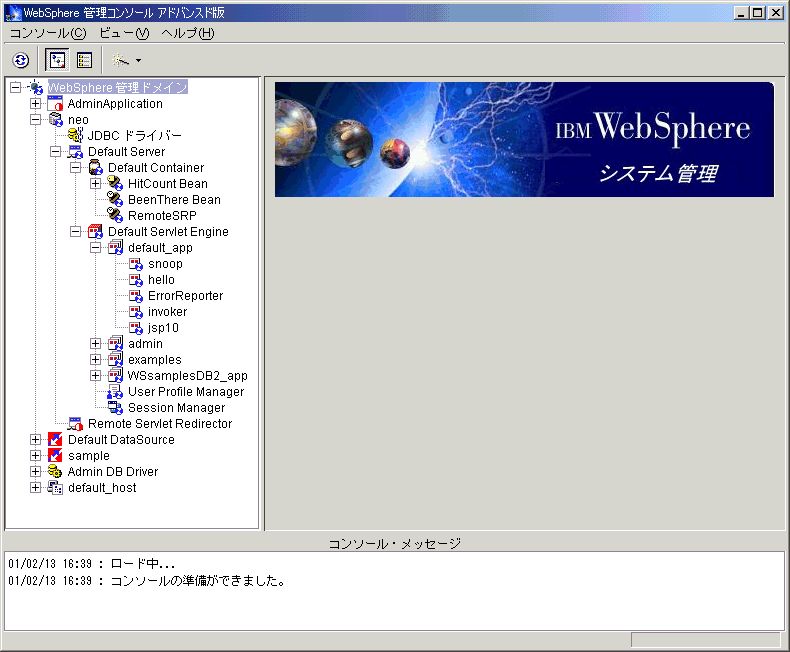Viewport: 790px width, 652px height.
Task: Click the invoker servlet icon
Action: [136, 312]
